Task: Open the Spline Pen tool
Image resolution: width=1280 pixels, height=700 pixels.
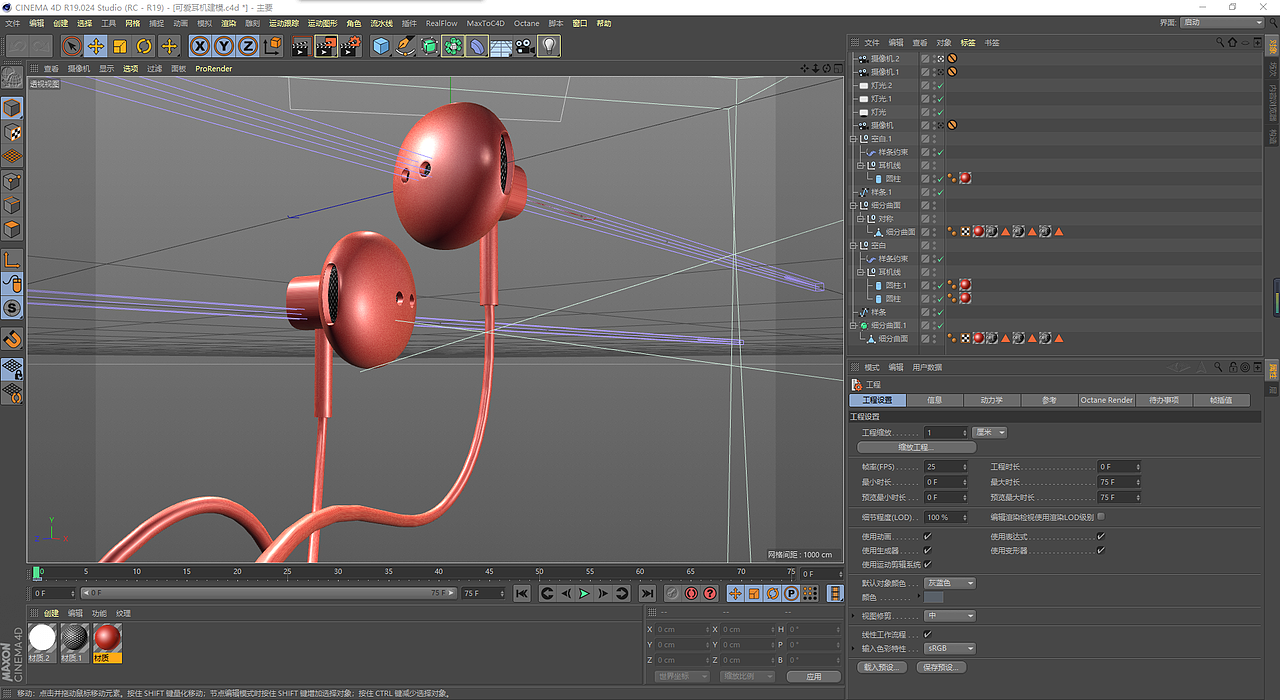Action: 405,46
